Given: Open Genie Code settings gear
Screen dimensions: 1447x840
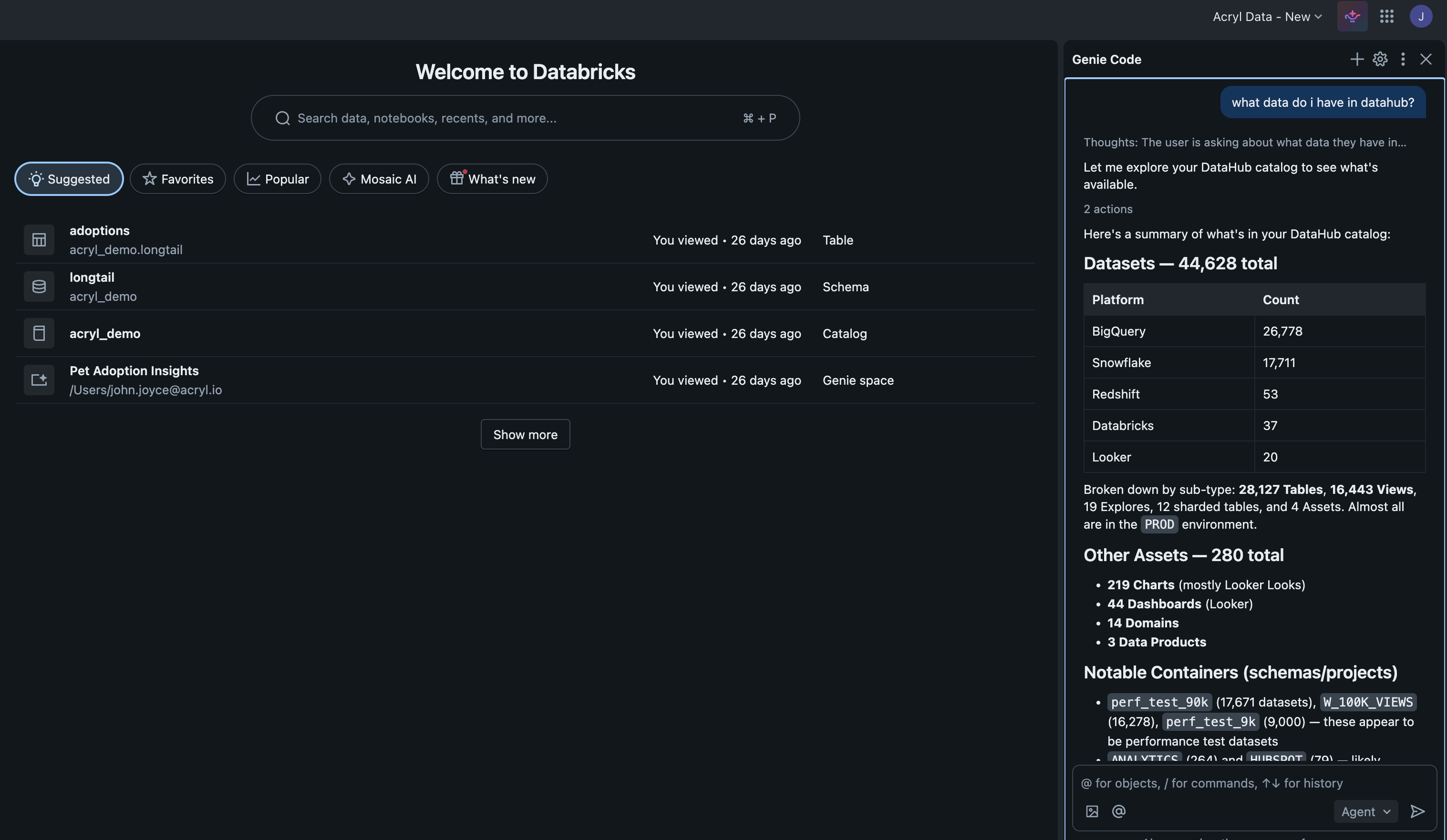Looking at the screenshot, I should (1380, 59).
